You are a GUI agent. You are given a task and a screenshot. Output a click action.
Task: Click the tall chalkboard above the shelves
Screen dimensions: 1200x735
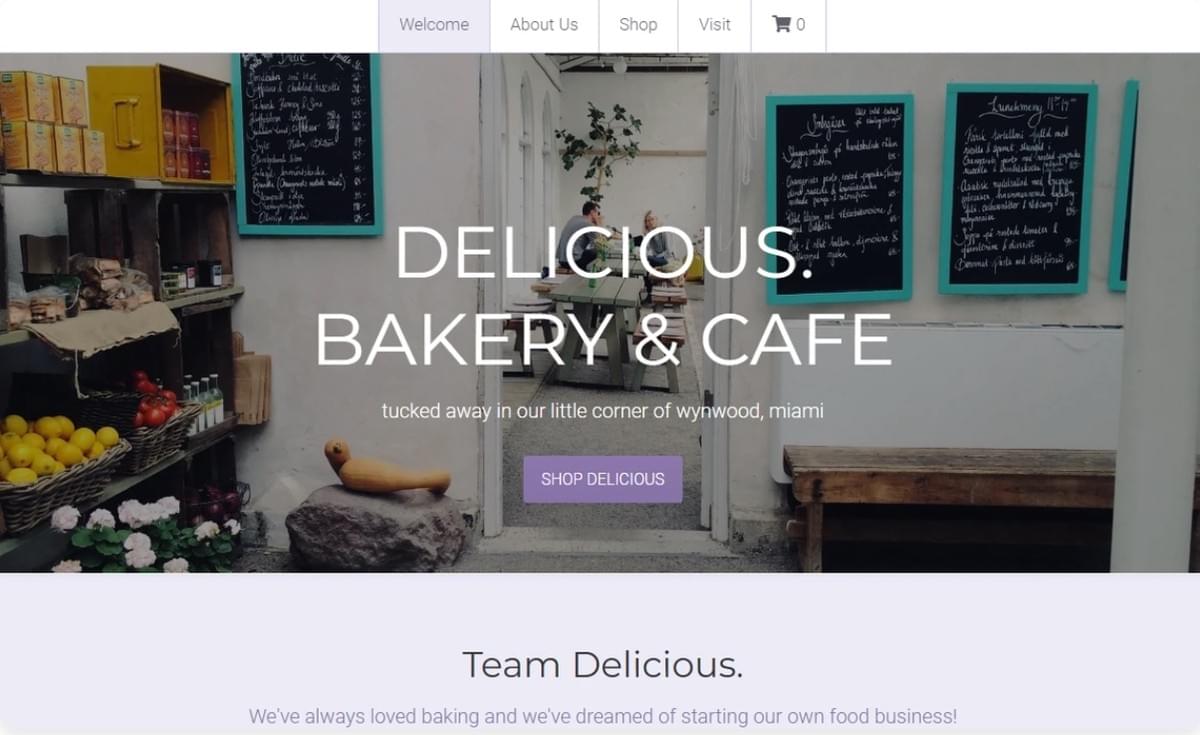(x=307, y=143)
